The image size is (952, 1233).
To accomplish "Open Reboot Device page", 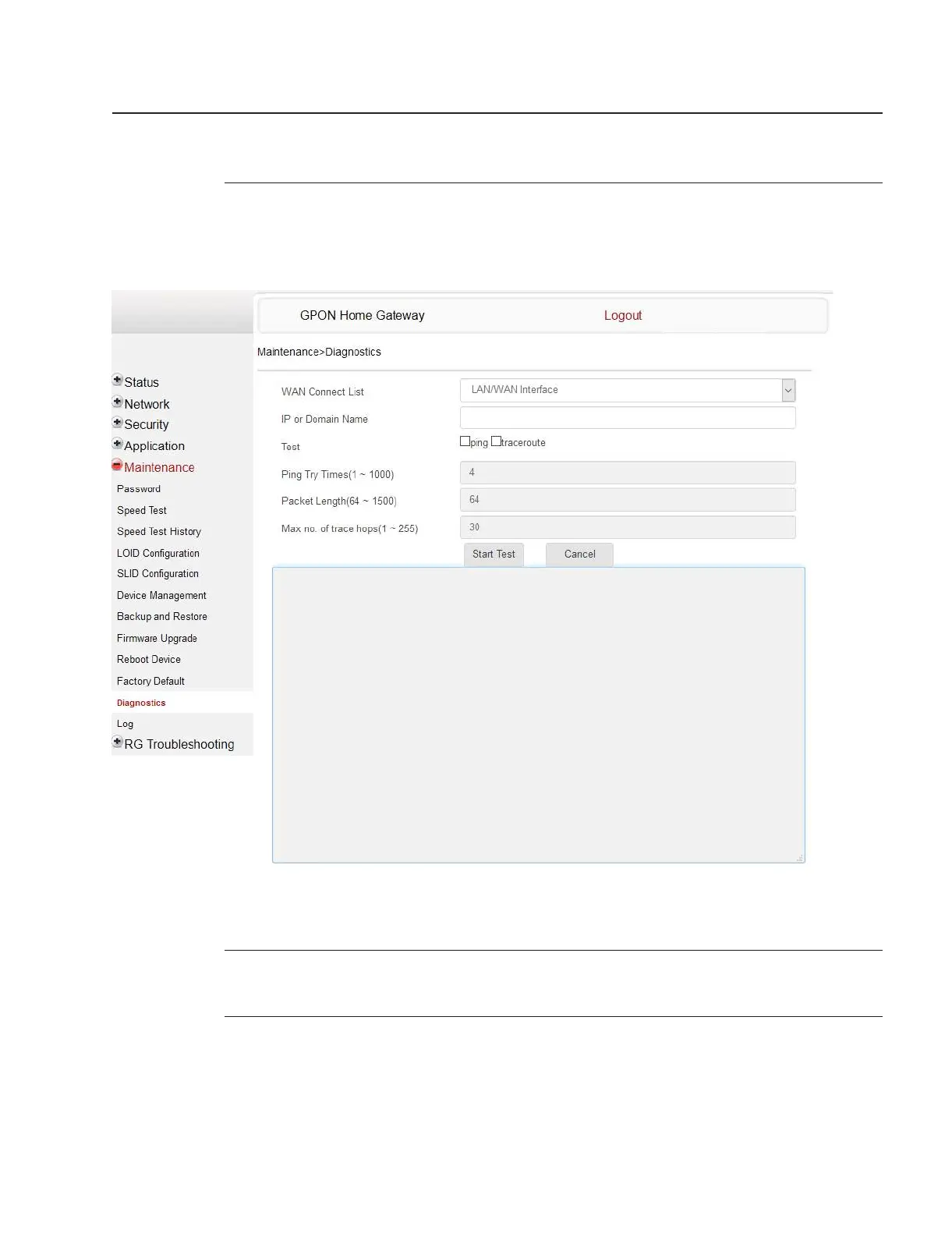I will point(149,660).
